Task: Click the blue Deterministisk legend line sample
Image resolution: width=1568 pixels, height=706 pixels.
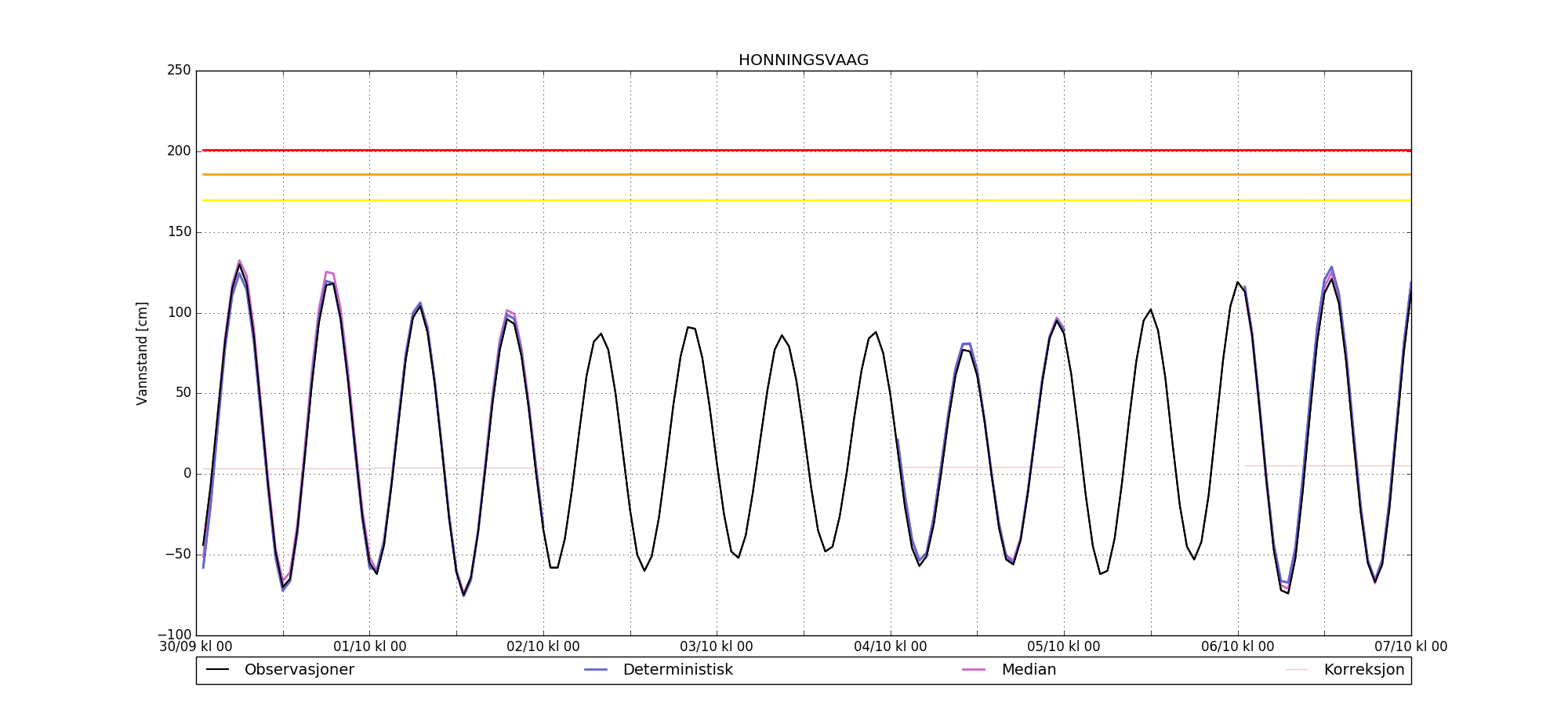Action: pyautogui.click(x=596, y=670)
